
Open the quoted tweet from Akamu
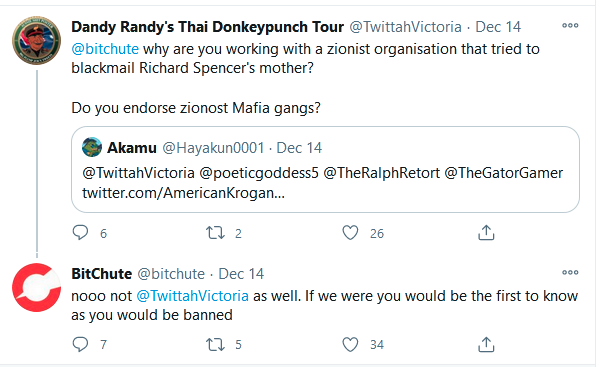click(325, 169)
